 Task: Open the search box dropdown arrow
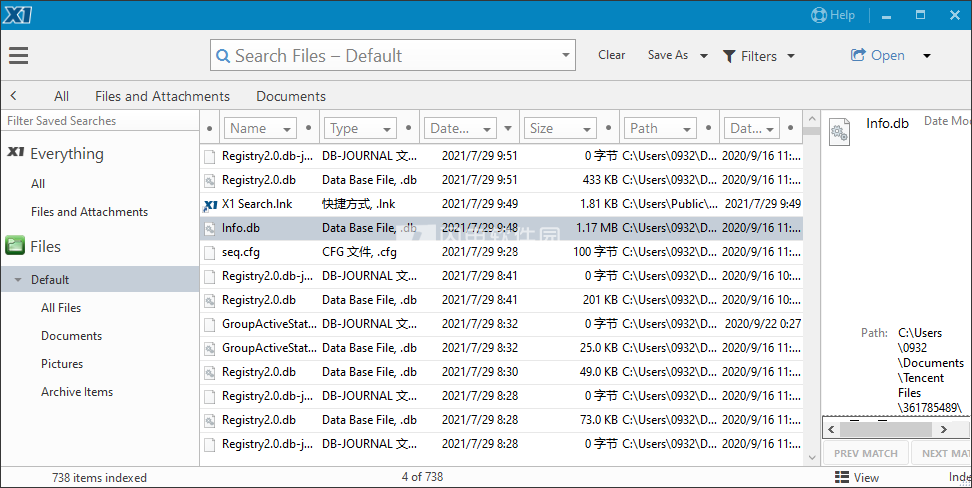(x=565, y=55)
